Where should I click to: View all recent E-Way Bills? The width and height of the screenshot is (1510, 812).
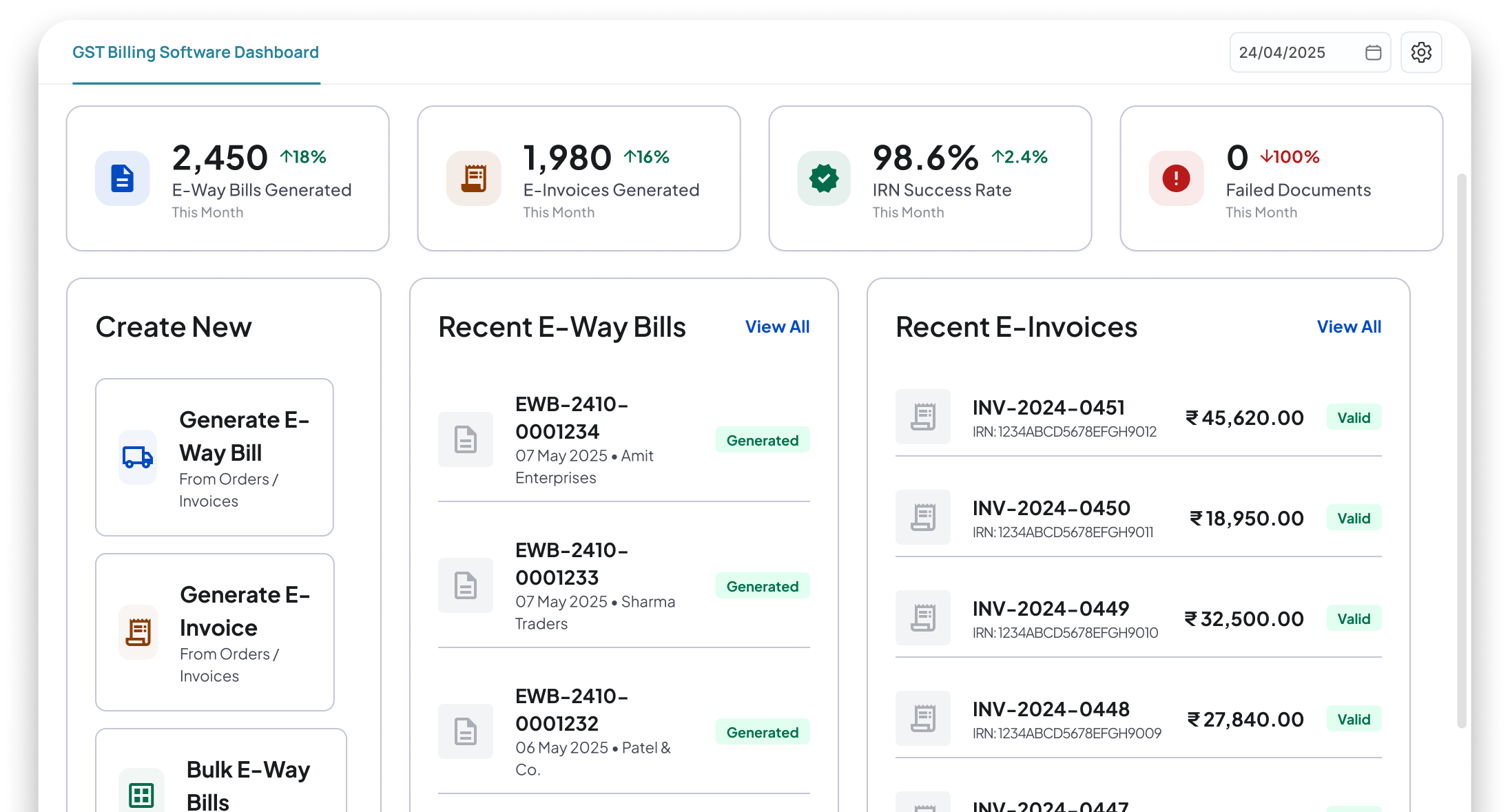[x=777, y=326]
